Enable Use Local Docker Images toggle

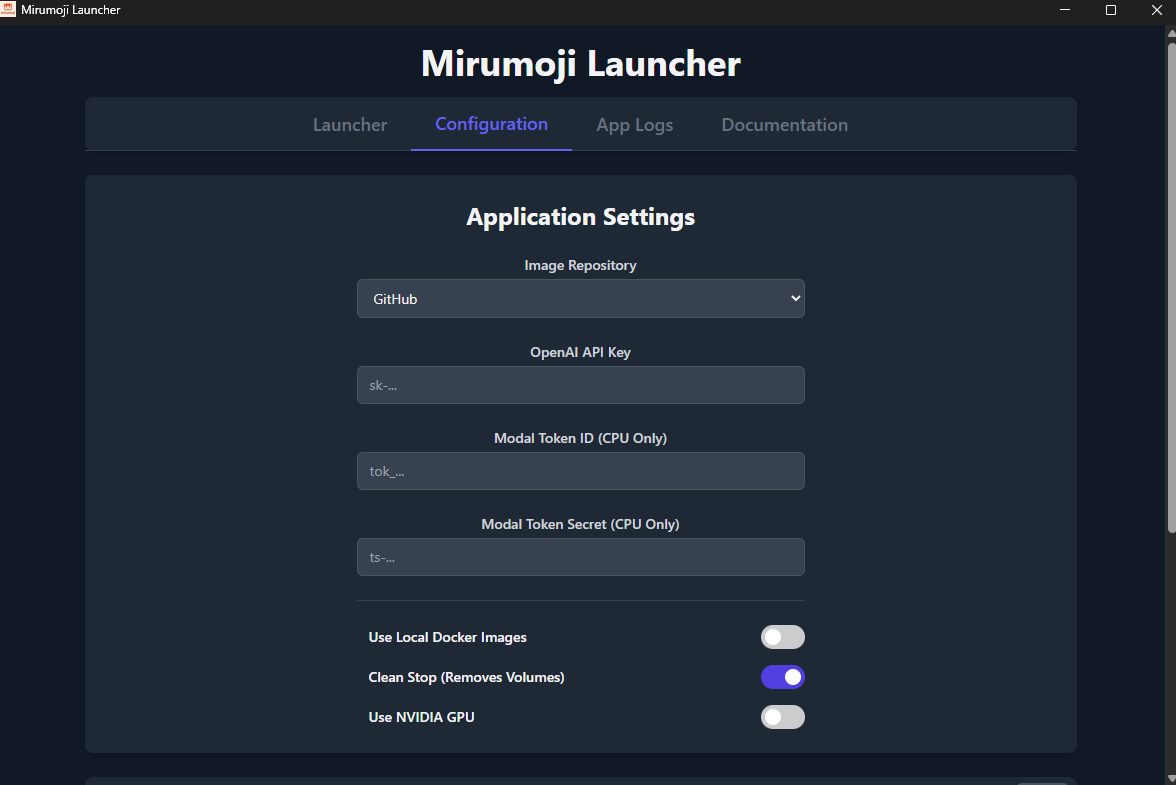[782, 637]
